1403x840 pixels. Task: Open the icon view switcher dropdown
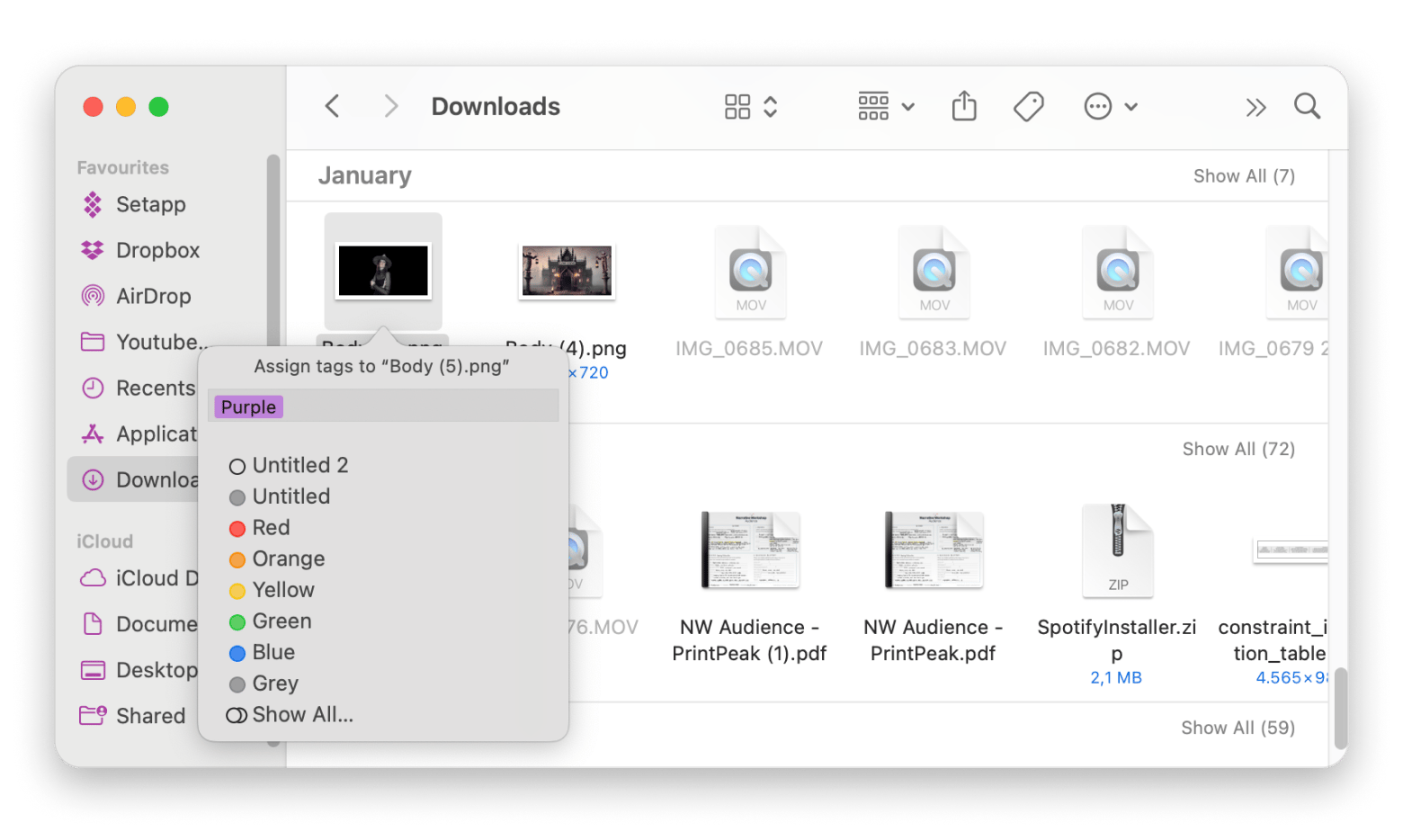point(750,106)
